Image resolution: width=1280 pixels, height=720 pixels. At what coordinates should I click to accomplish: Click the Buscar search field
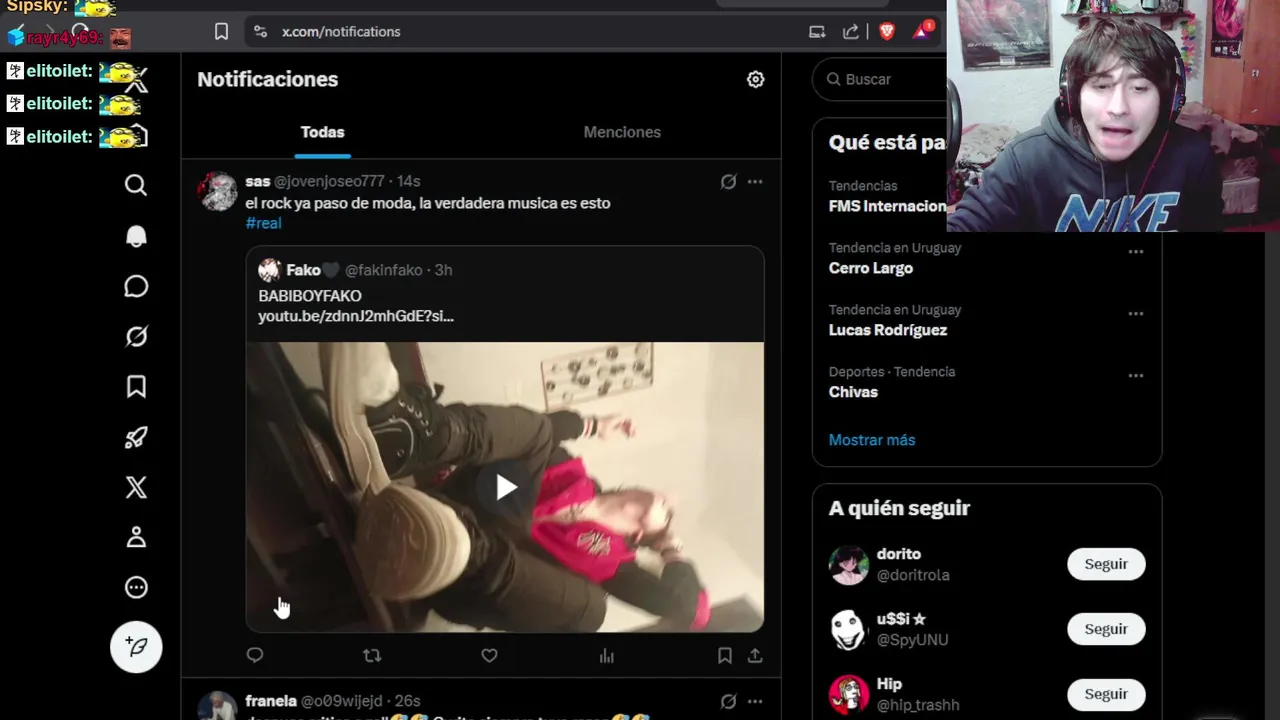[880, 79]
